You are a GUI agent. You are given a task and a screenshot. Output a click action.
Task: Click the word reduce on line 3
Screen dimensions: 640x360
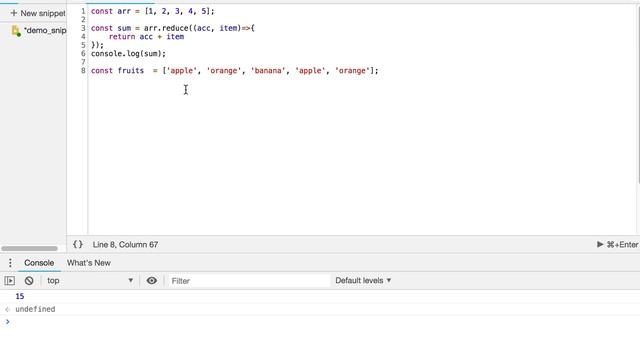tap(175, 28)
